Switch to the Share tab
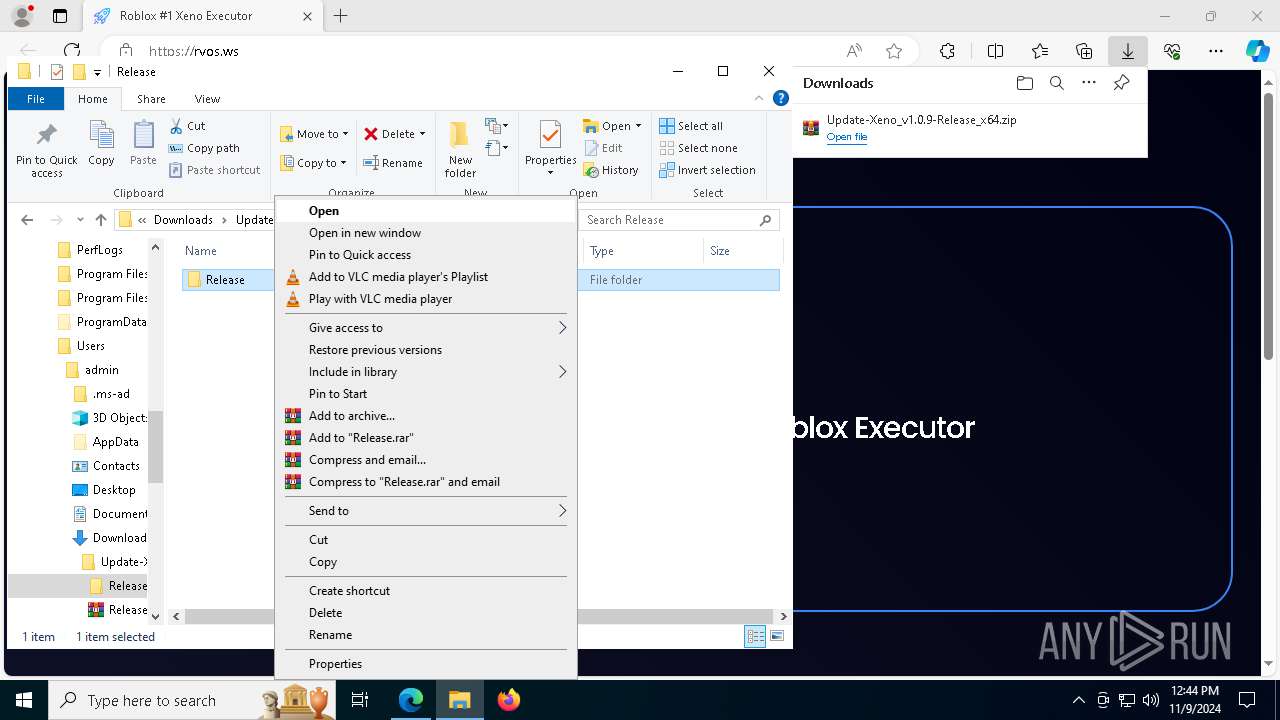1280x720 pixels. coord(151,99)
